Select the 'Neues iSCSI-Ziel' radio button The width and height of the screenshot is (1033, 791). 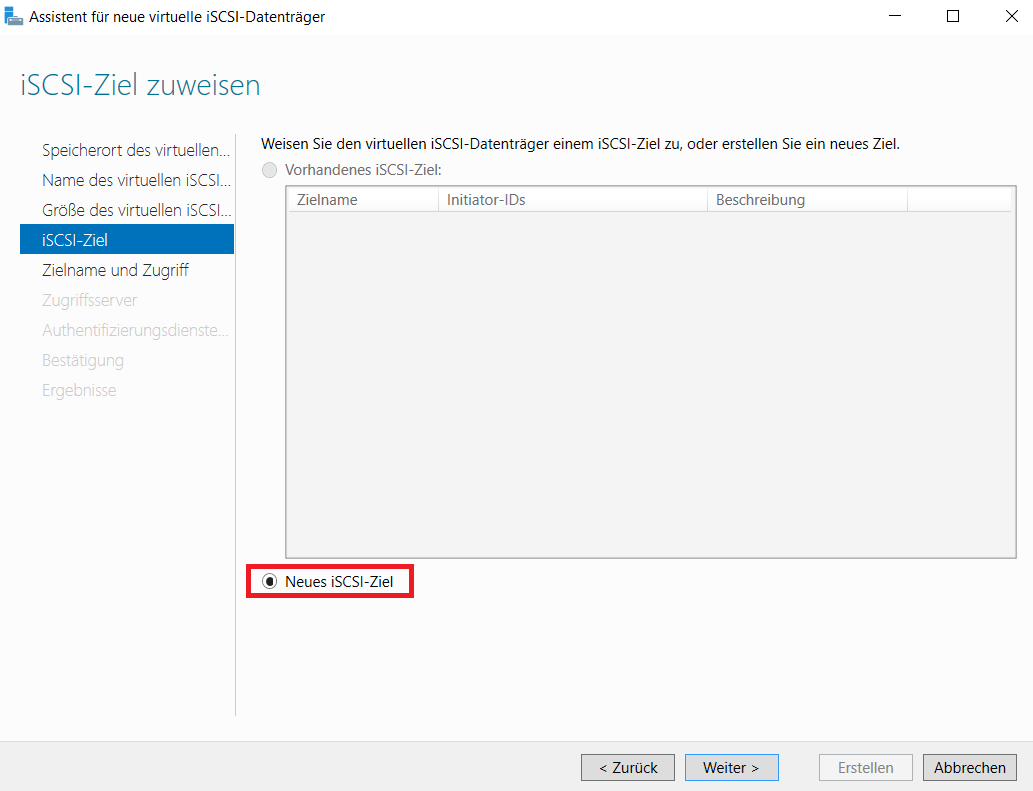tap(269, 581)
